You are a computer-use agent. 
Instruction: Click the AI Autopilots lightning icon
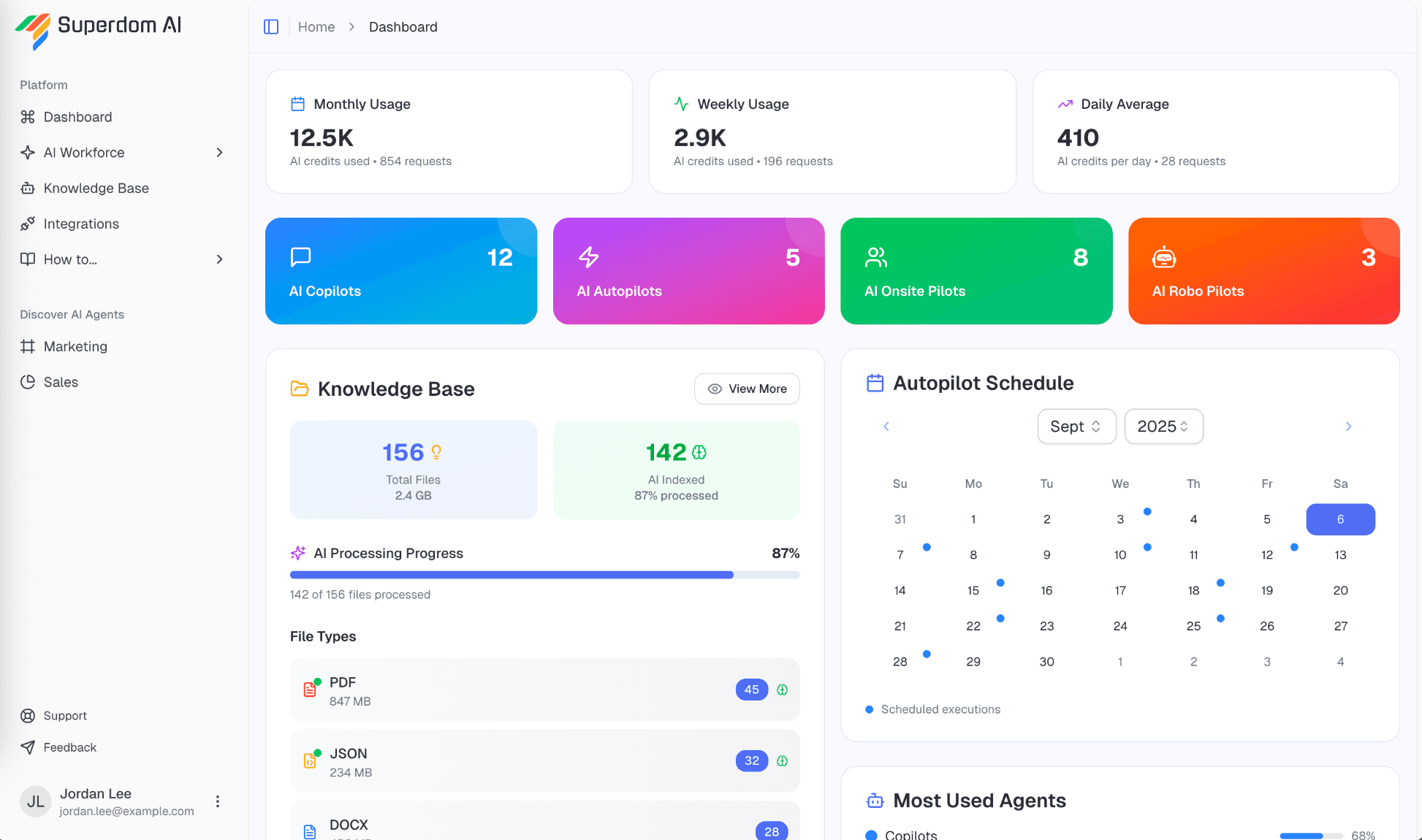tap(588, 258)
